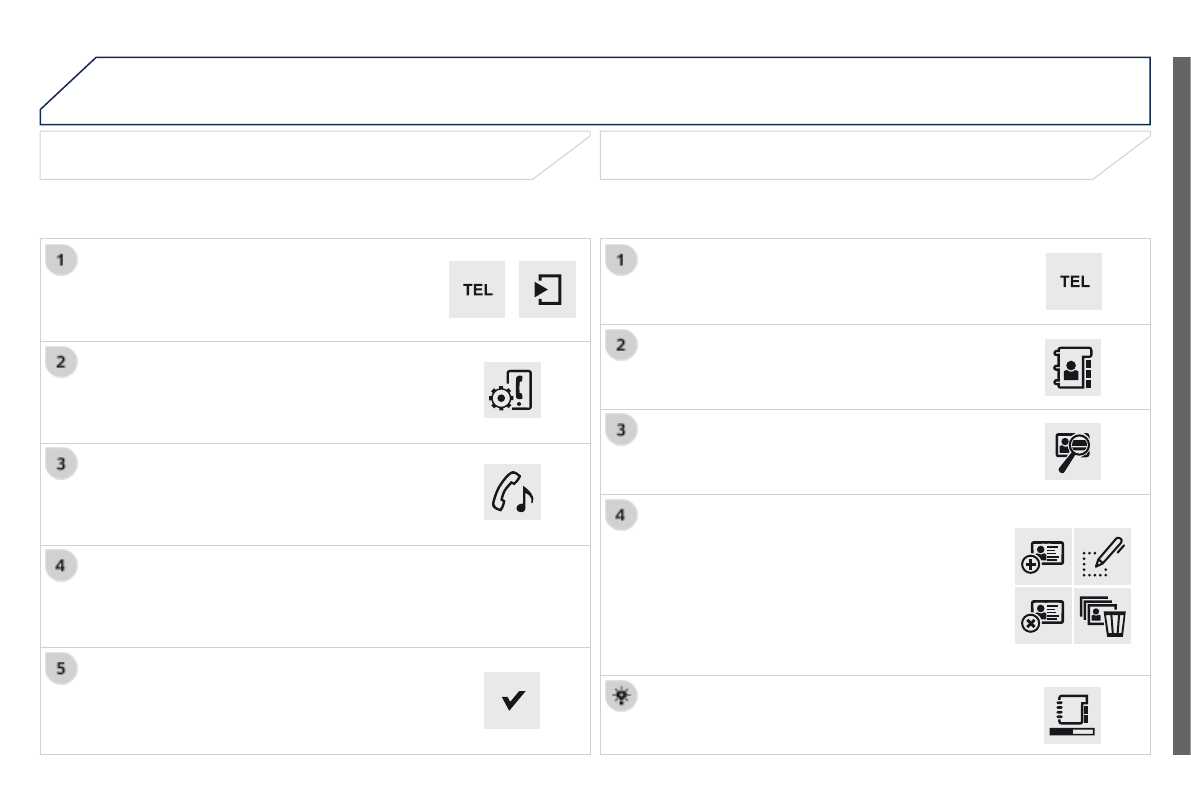Viewport: 1191px width, 794px height.
Task: Delete all contacts with the trash icon
Action: tap(1103, 615)
